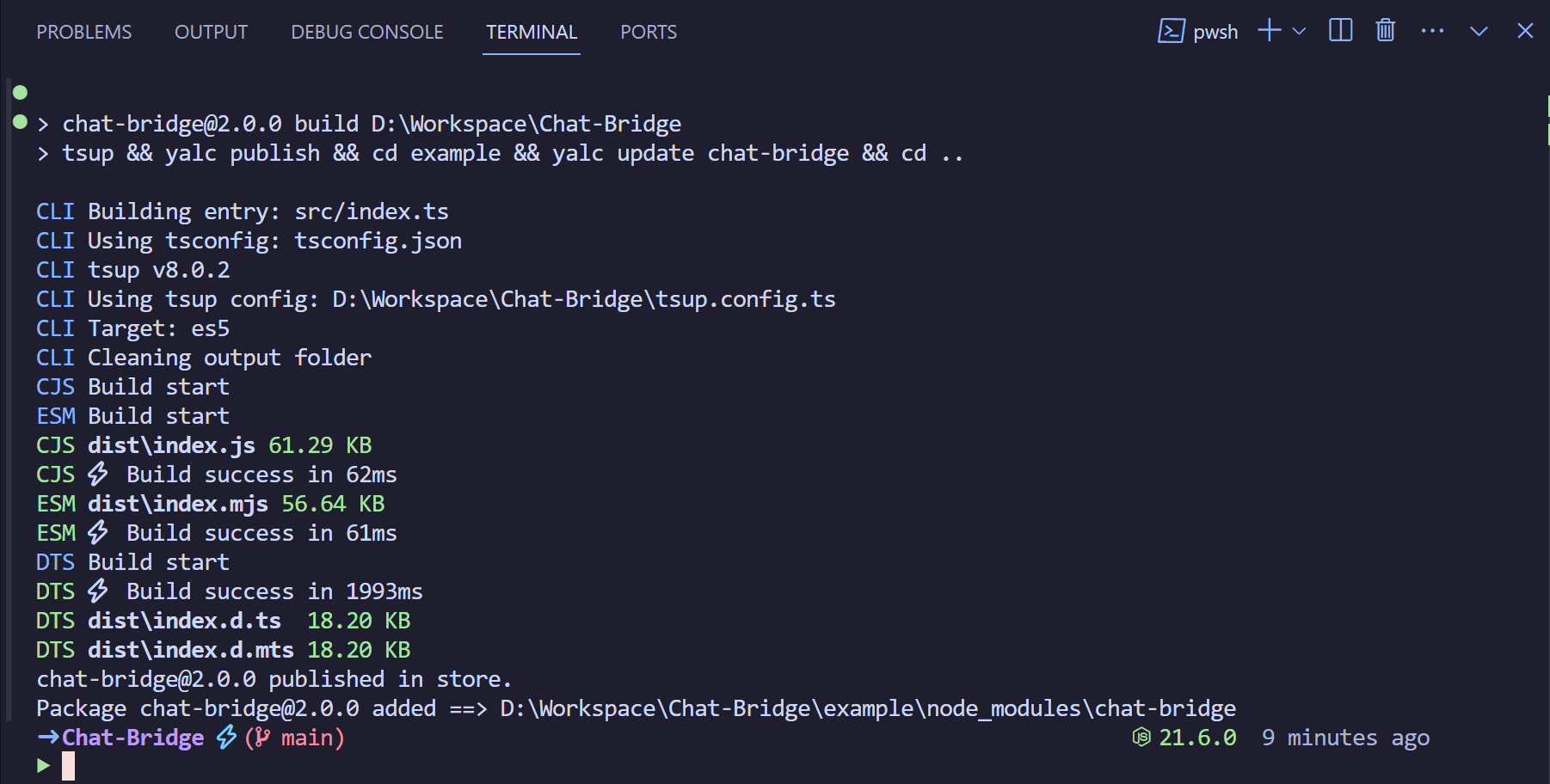Click the lightning icon in DTS success line
The width and height of the screenshot is (1550, 784).
click(x=98, y=591)
